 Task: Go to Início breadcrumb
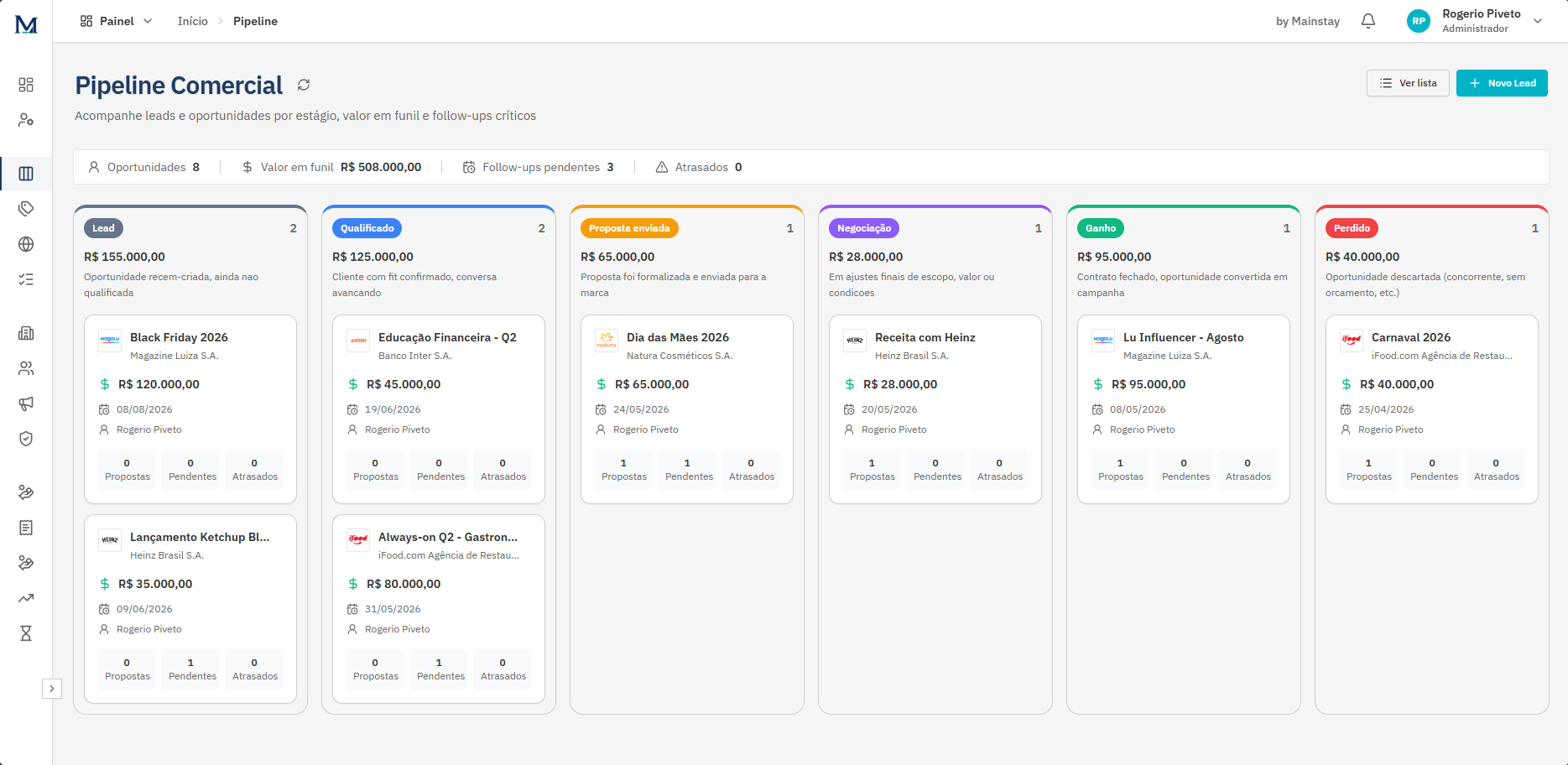[193, 21]
